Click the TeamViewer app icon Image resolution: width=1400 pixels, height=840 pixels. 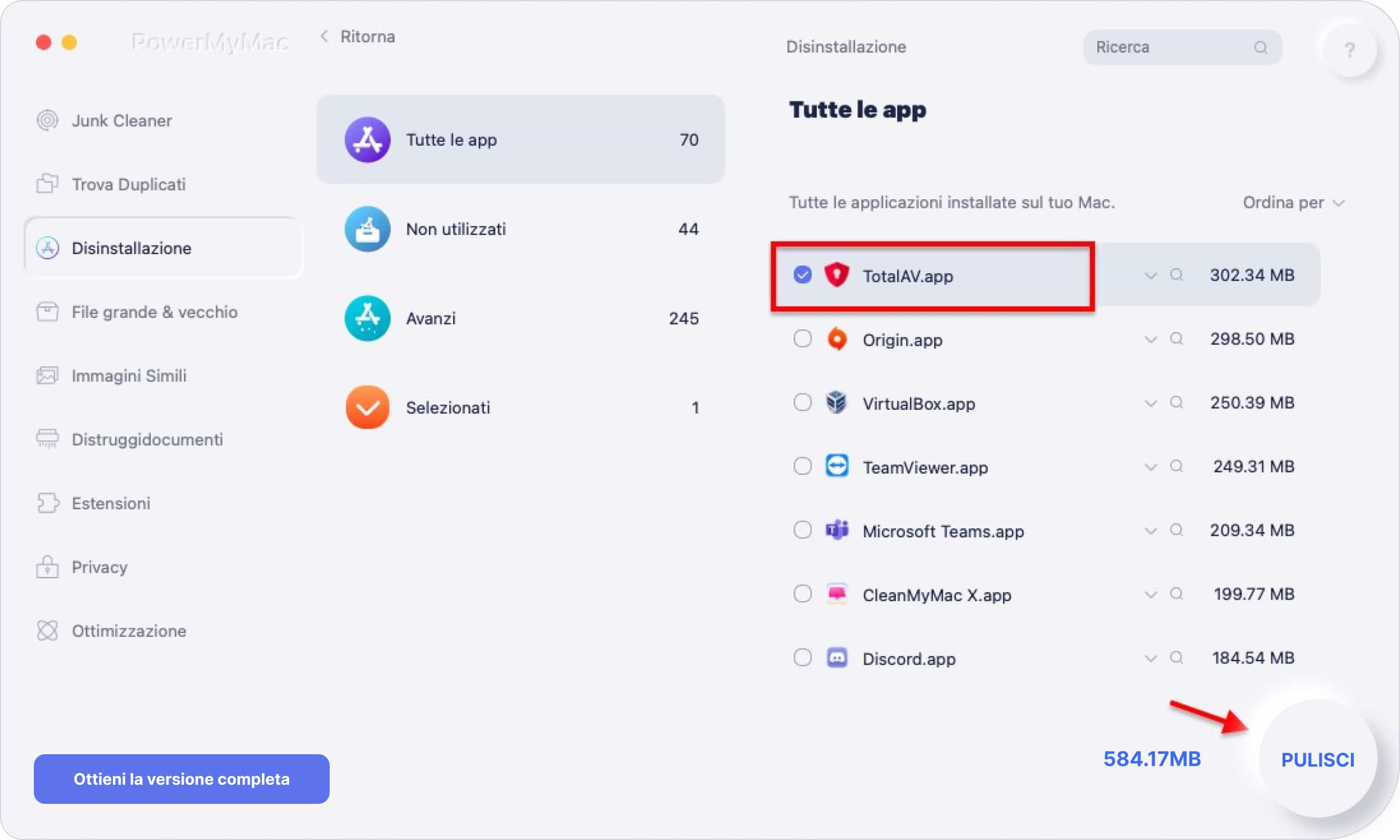click(837, 466)
